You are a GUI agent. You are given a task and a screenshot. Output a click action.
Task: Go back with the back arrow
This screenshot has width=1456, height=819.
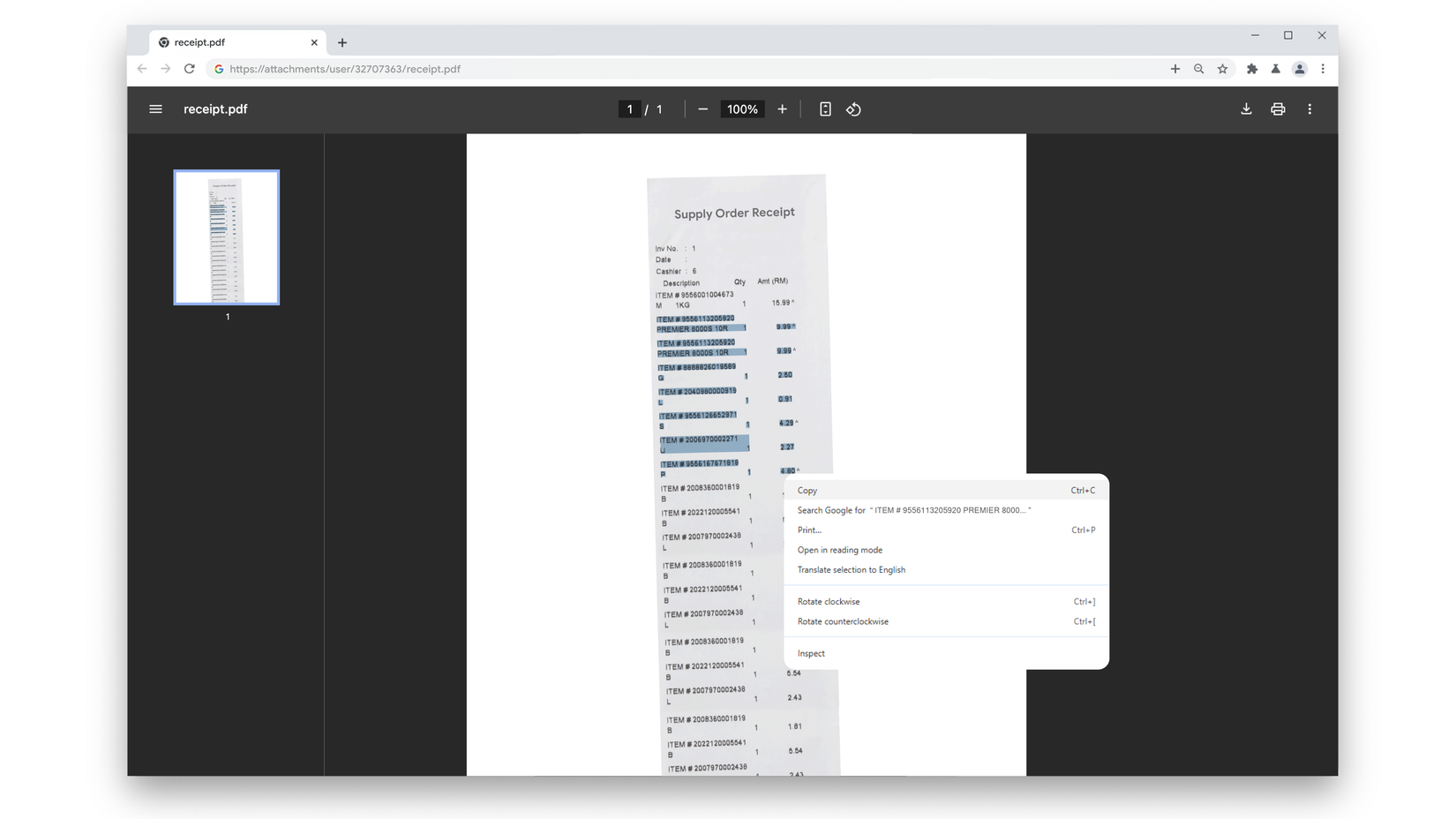(142, 68)
